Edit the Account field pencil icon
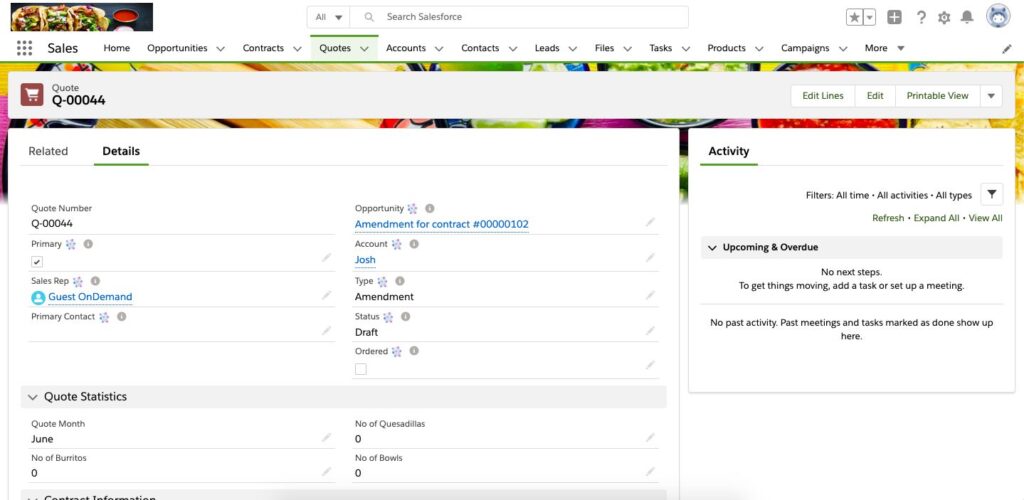Image resolution: width=1024 pixels, height=500 pixels. click(650, 258)
